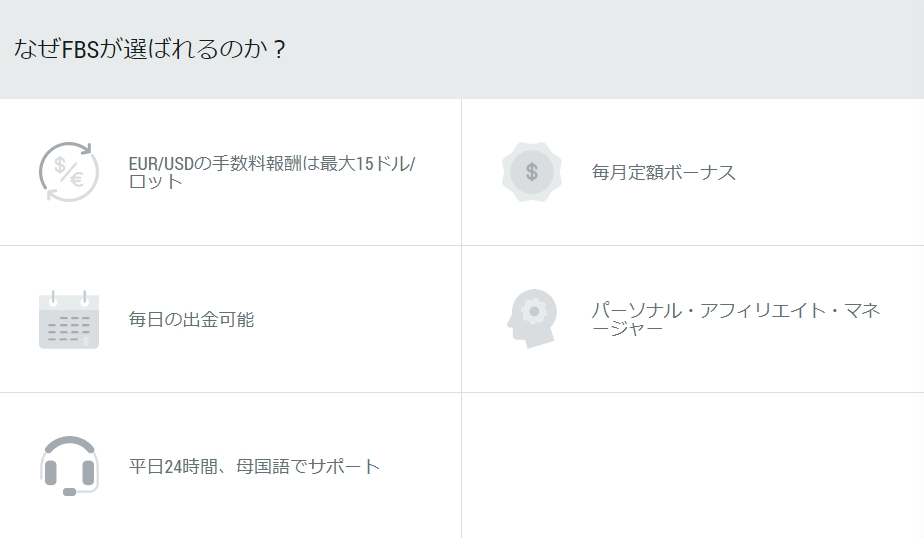This screenshot has height=538, width=924.
Task: Click the EUR/USDの手数料報酬 text line
Action: pos(272,163)
